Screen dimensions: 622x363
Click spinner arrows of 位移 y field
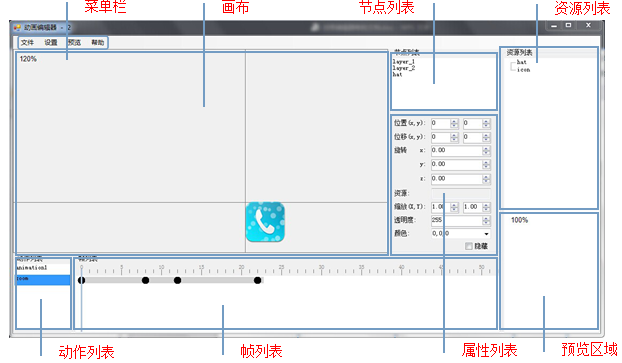point(486,137)
